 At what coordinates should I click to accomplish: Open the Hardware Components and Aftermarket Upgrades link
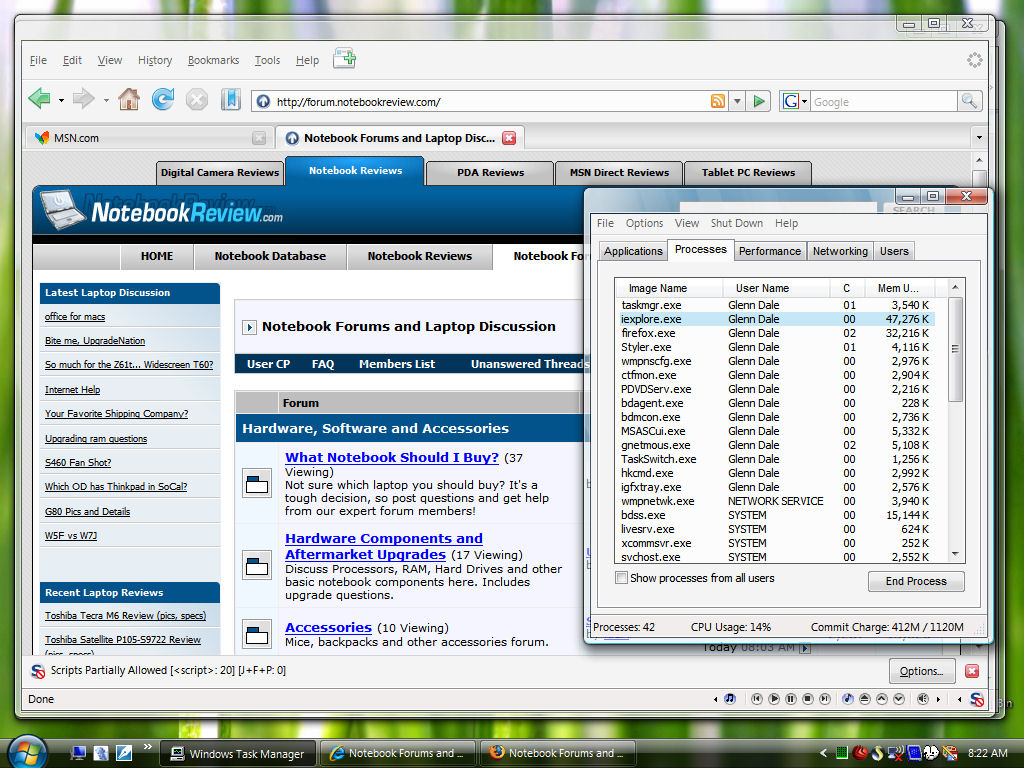[384, 547]
